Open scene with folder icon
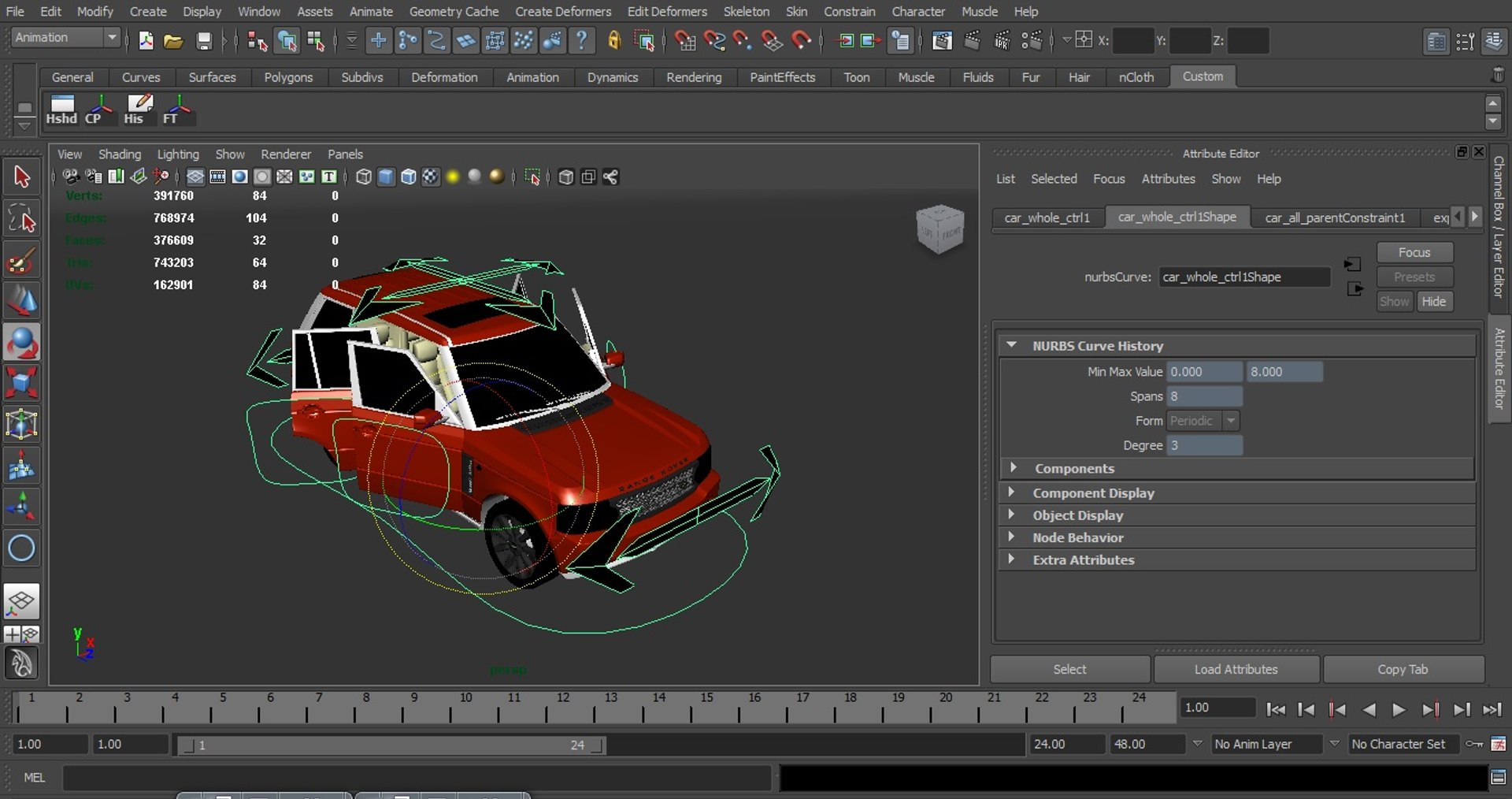Screen dimensions: 1512x799 click(173, 41)
